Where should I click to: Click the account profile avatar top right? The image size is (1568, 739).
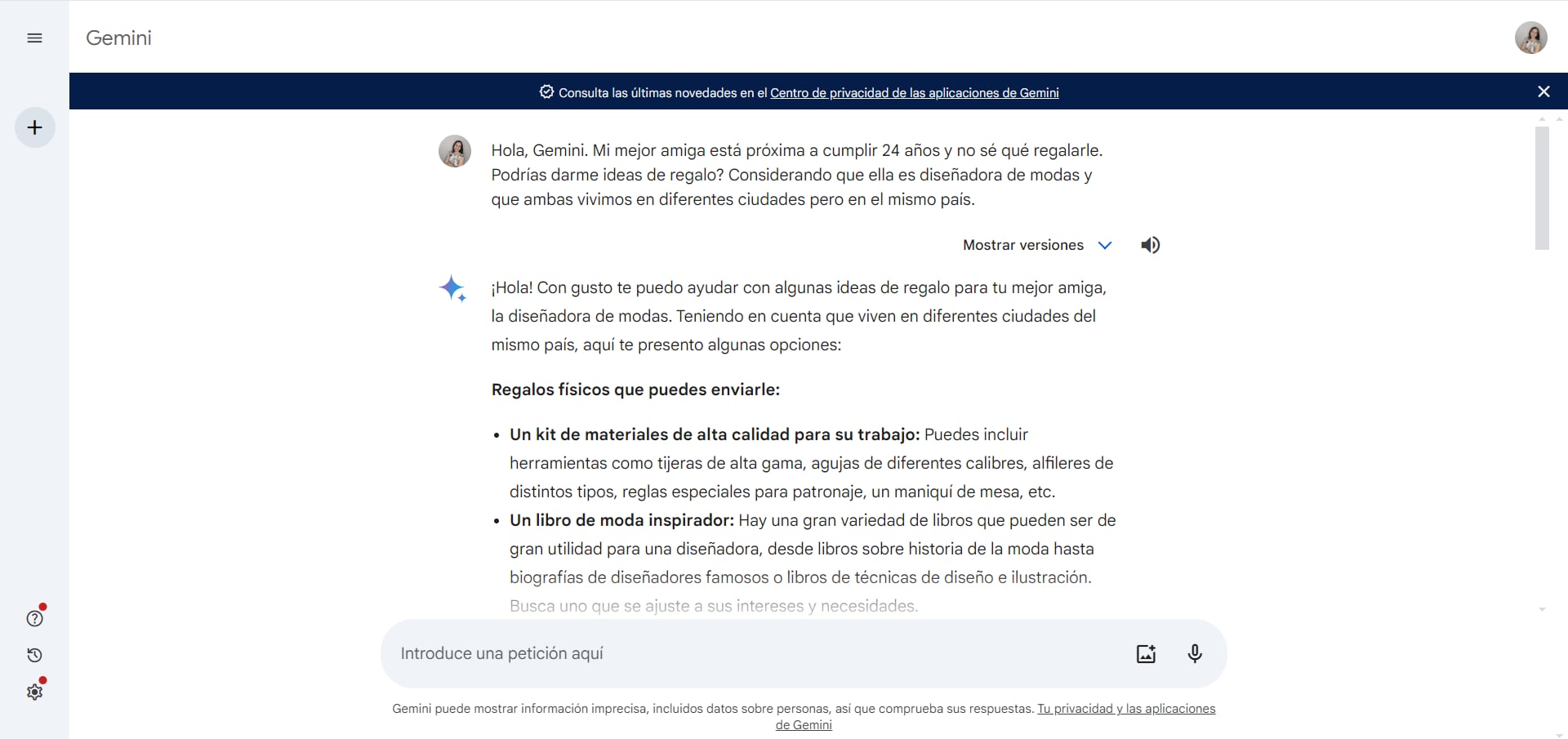point(1530,38)
